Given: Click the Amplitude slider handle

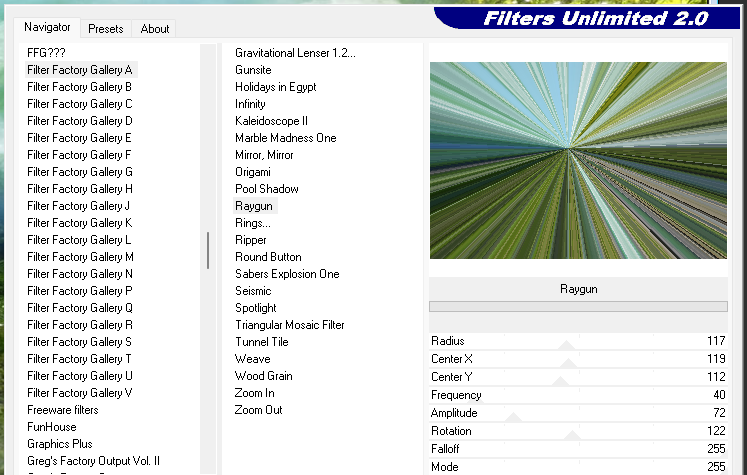Looking at the screenshot, I should coord(513,417).
